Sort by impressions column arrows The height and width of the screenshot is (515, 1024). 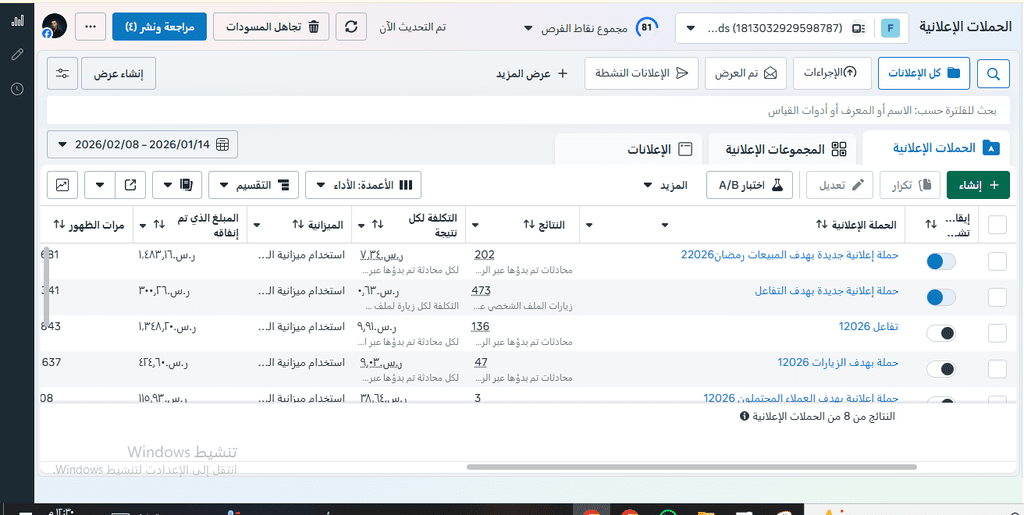[x=59, y=225]
